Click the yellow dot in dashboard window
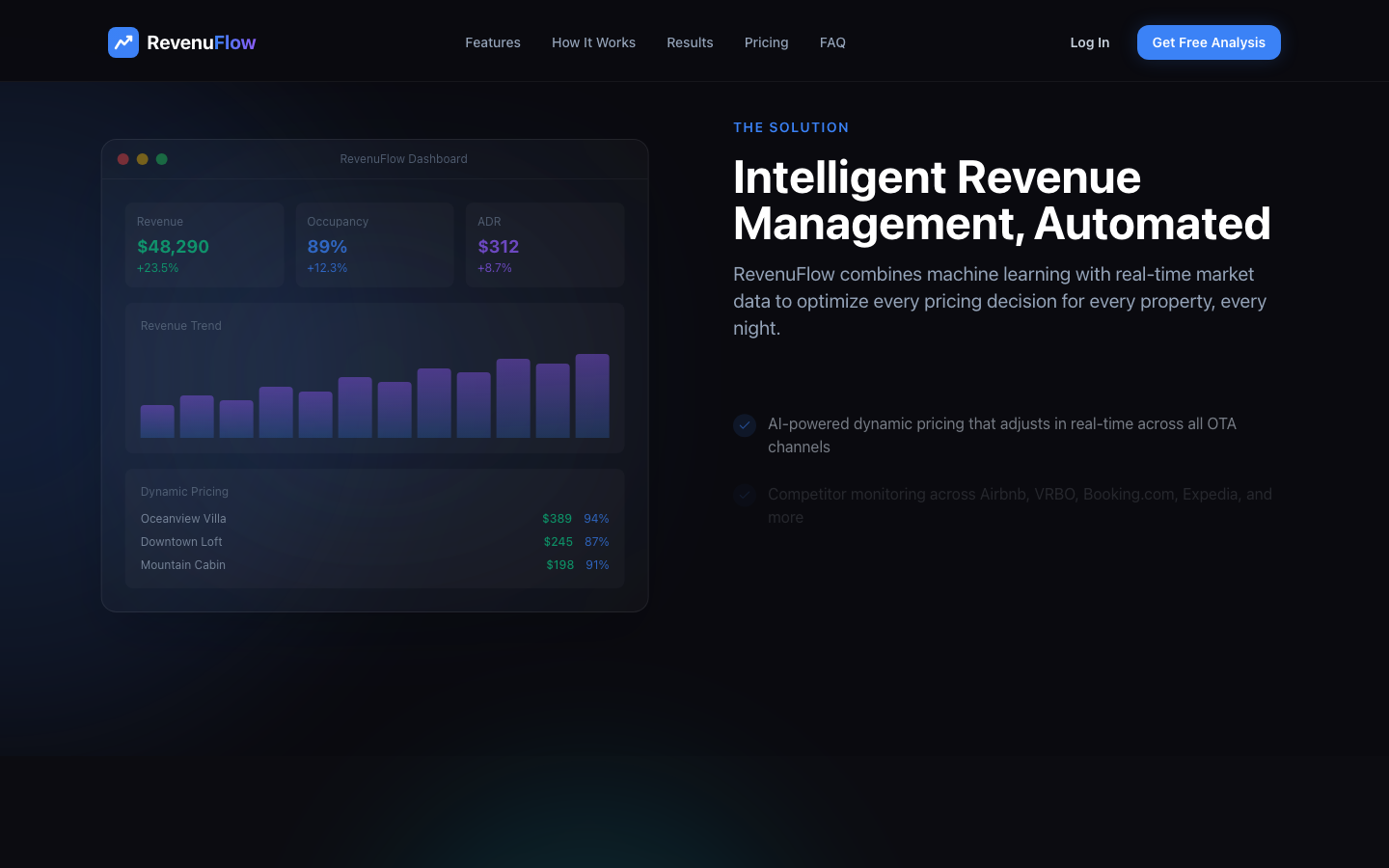1389x868 pixels. [x=143, y=159]
